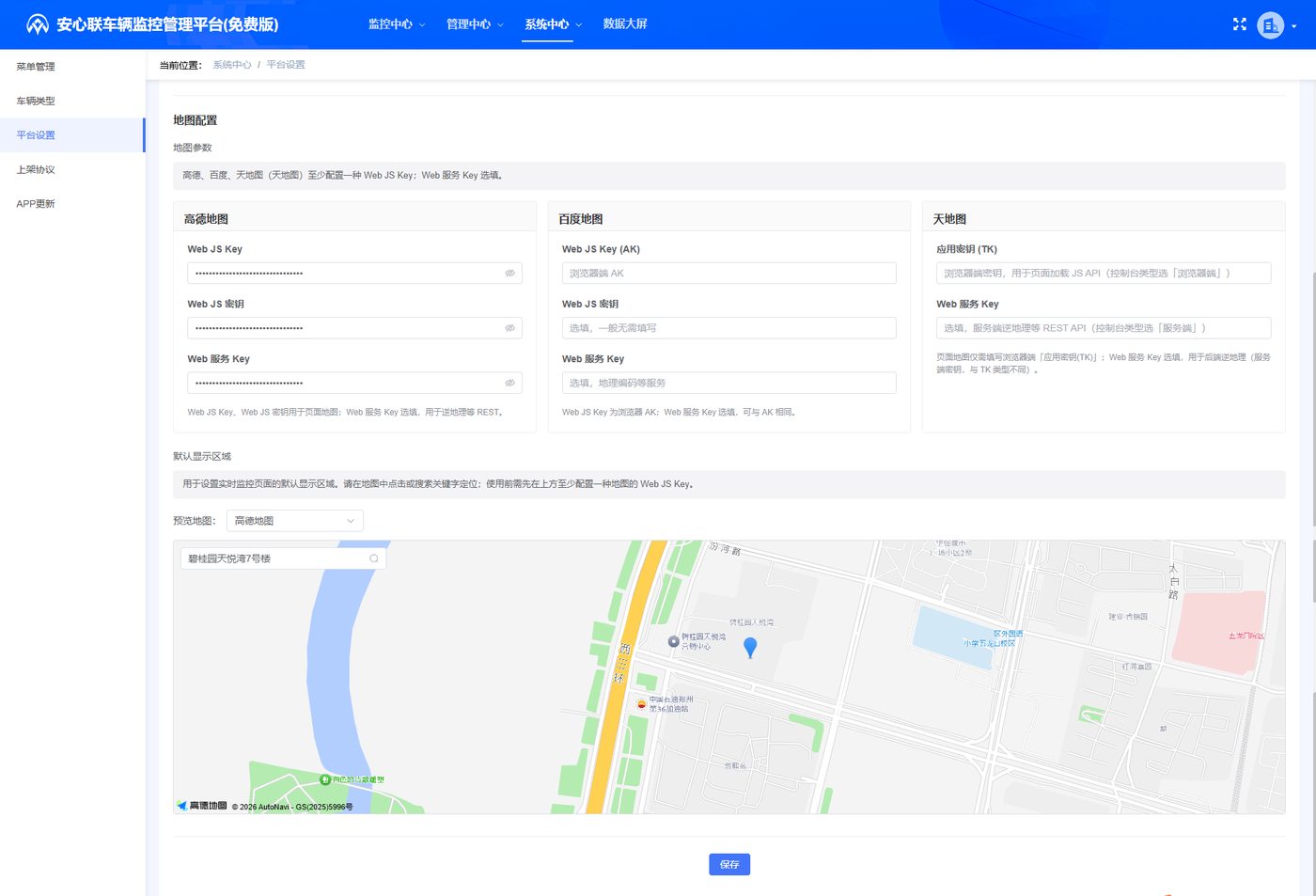
Task: Click the 保存 button
Action: (x=729, y=864)
